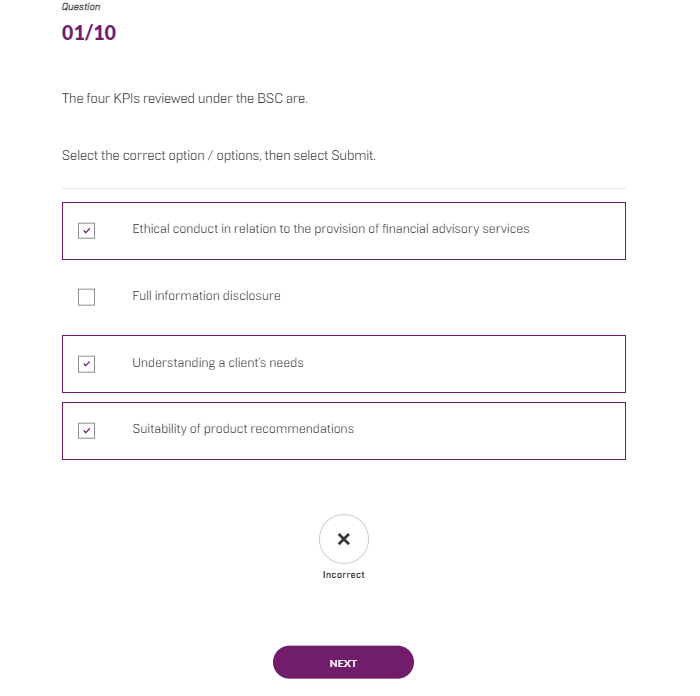This screenshot has height=696, width=700.
Task: Uncheck the Ethical conduct option checkbox
Action: click(87, 231)
